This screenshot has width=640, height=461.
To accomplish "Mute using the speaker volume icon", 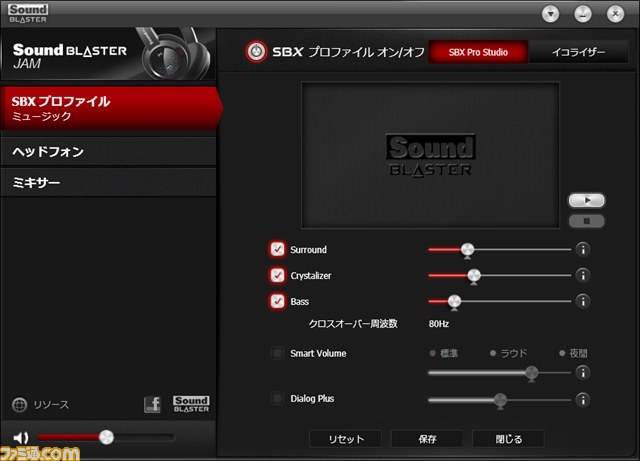I will tap(21, 437).
